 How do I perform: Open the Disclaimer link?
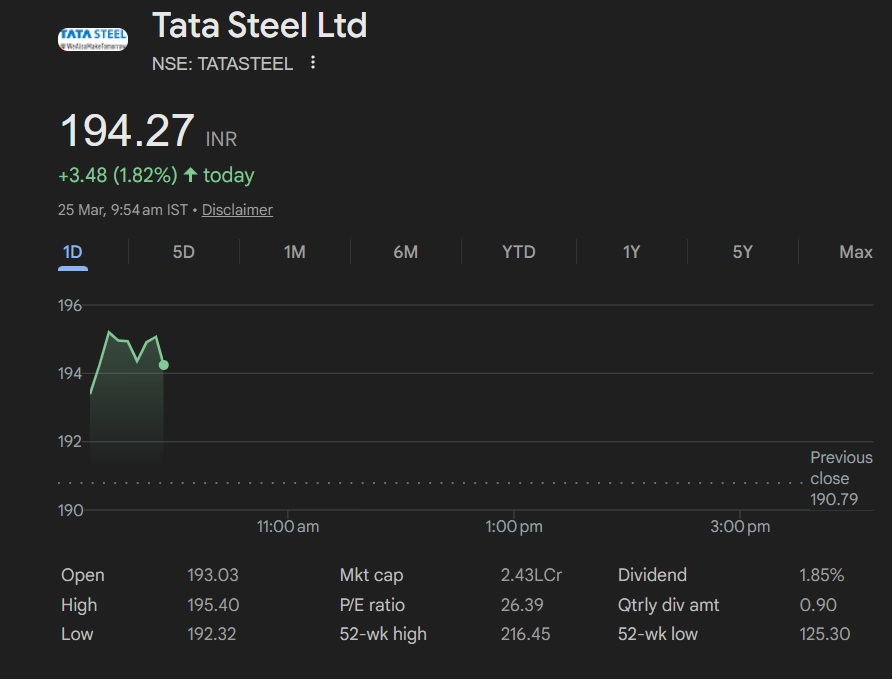[x=237, y=210]
